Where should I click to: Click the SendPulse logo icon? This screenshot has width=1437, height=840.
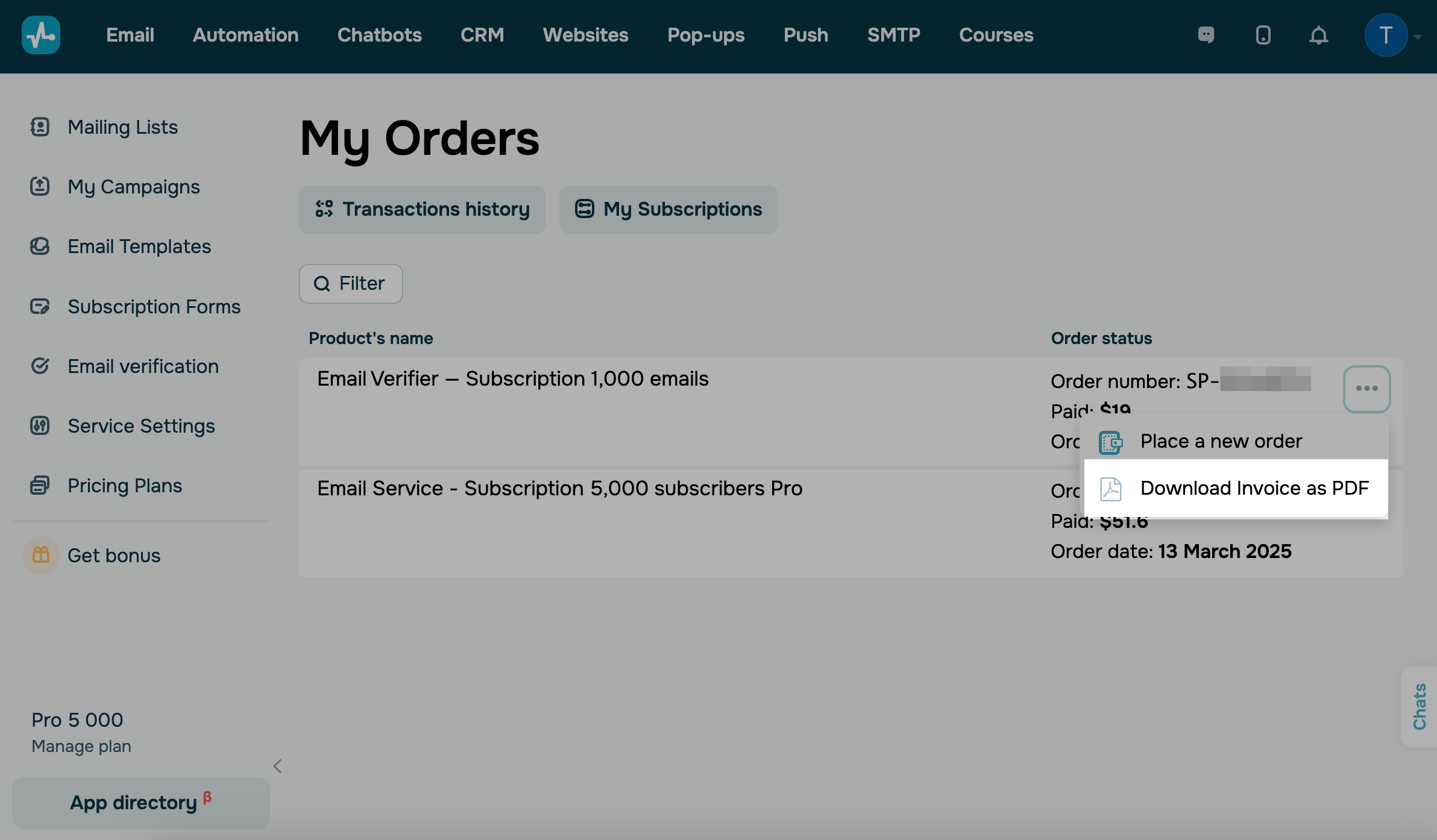tap(41, 35)
